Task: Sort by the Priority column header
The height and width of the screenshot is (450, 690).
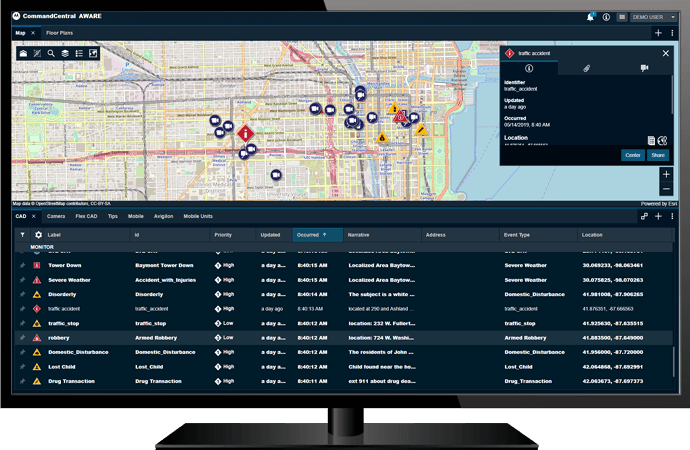Action: 232,235
